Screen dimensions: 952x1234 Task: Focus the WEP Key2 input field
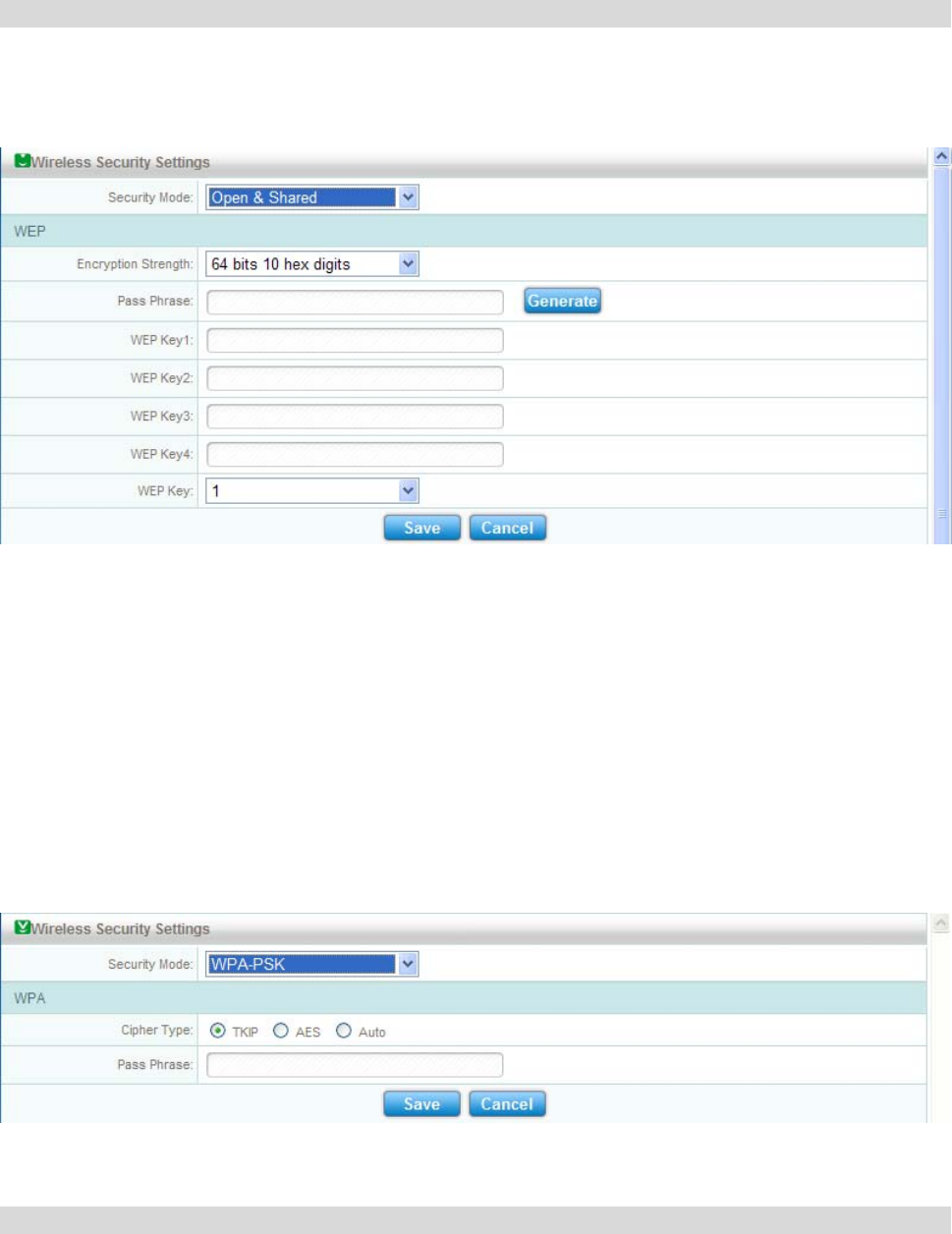(355, 378)
